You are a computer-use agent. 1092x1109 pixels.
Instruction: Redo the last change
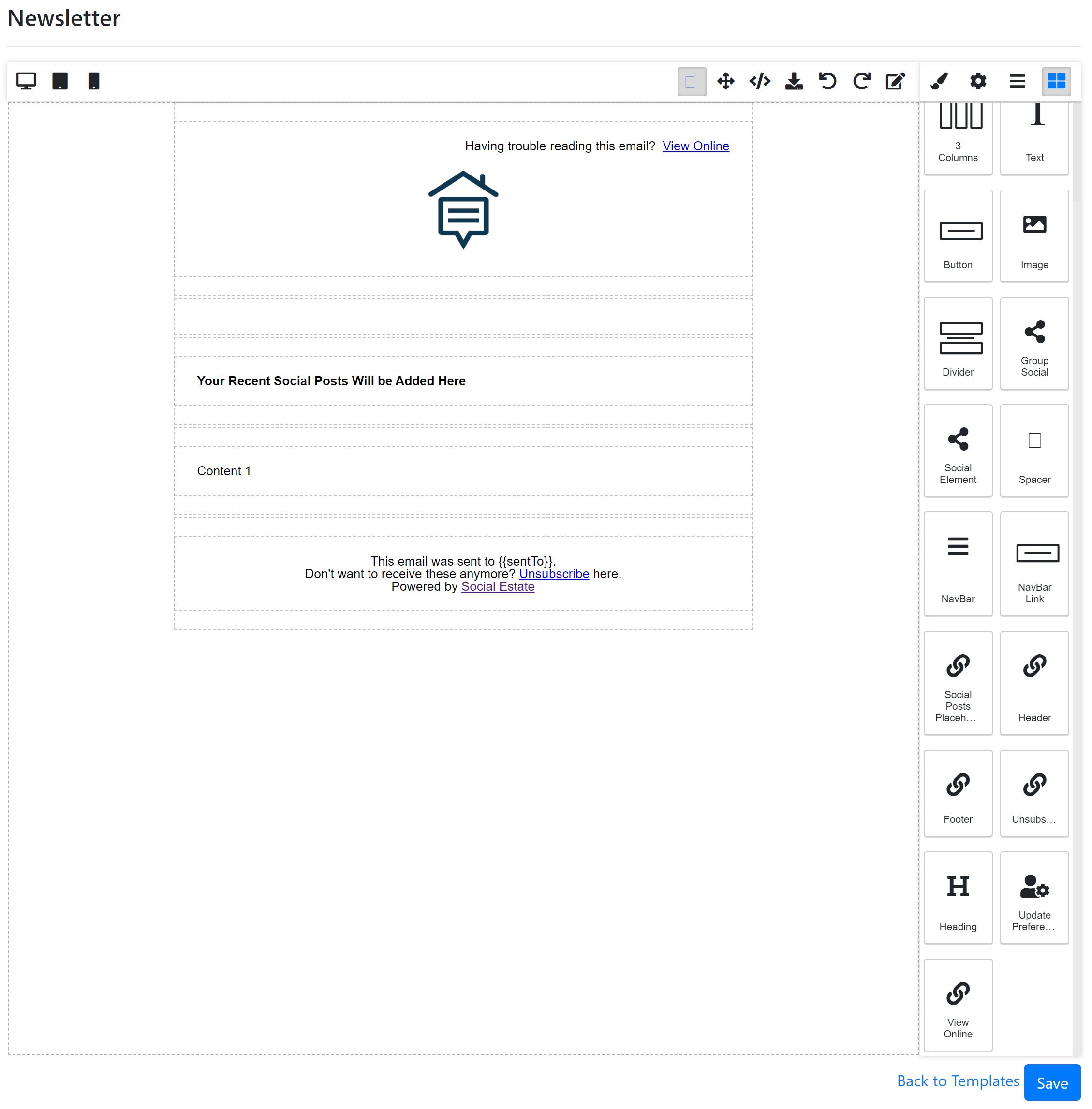[861, 81]
